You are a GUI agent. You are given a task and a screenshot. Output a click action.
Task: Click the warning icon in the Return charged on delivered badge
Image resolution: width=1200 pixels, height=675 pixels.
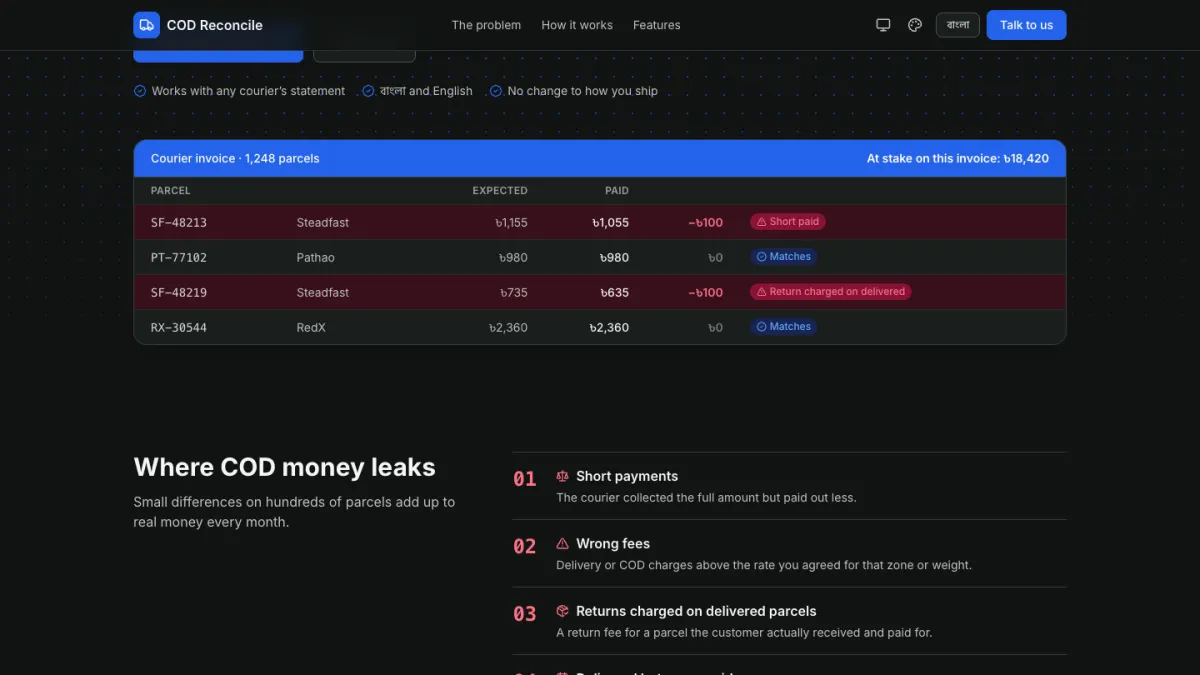point(761,292)
